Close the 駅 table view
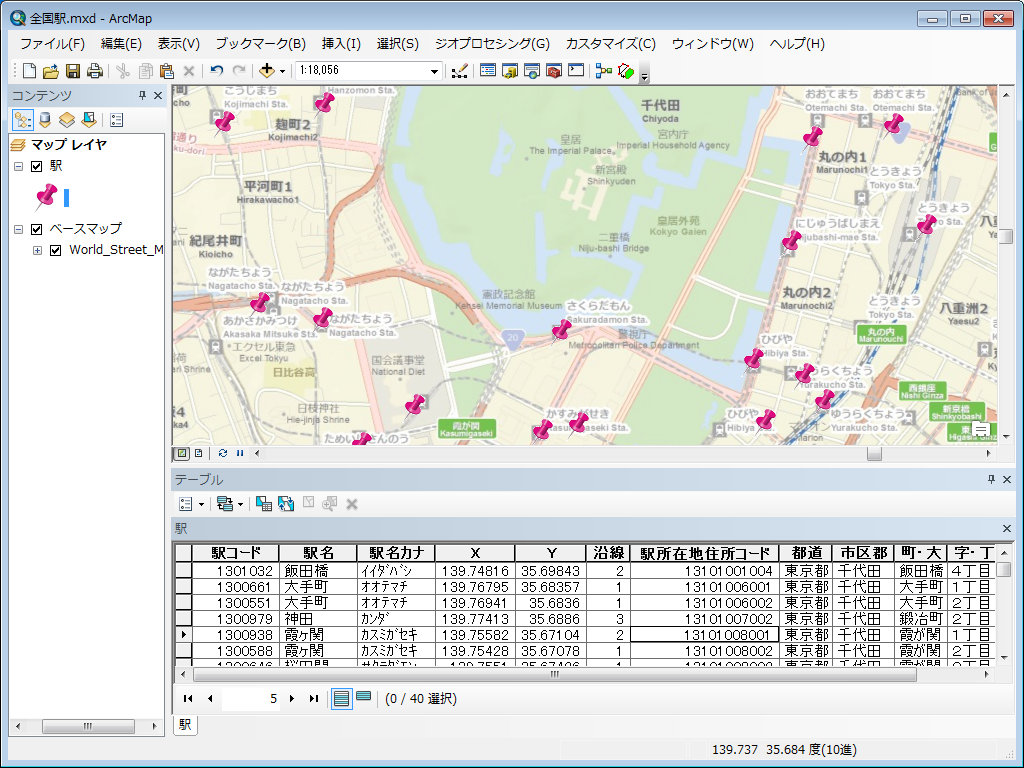Viewport: 1024px width, 768px height. pyautogui.click(x=1006, y=528)
